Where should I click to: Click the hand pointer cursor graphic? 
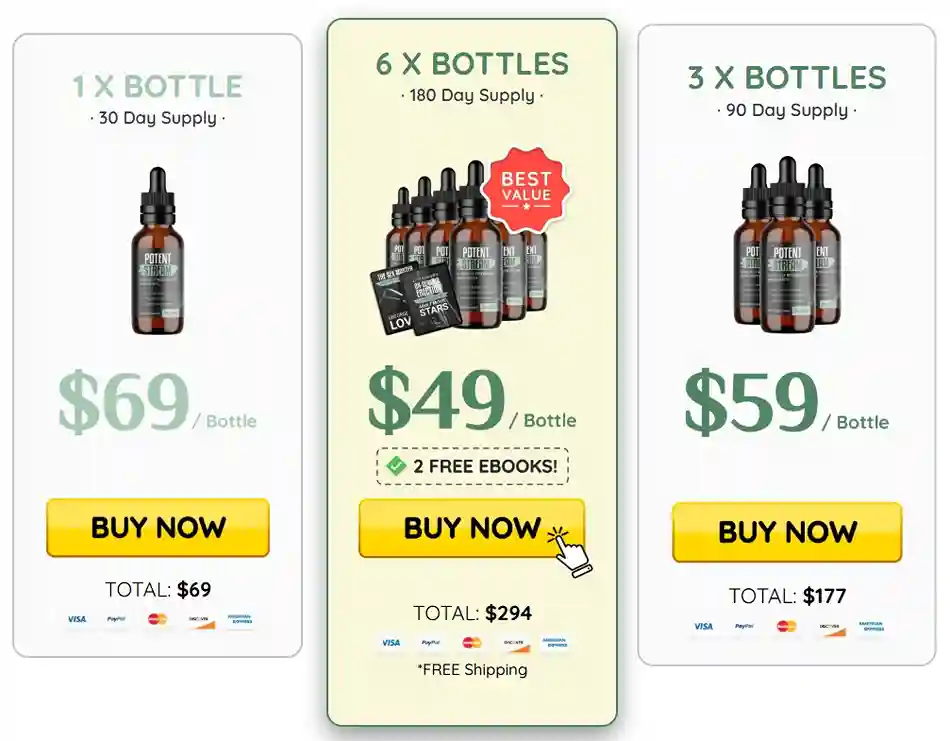(570, 551)
